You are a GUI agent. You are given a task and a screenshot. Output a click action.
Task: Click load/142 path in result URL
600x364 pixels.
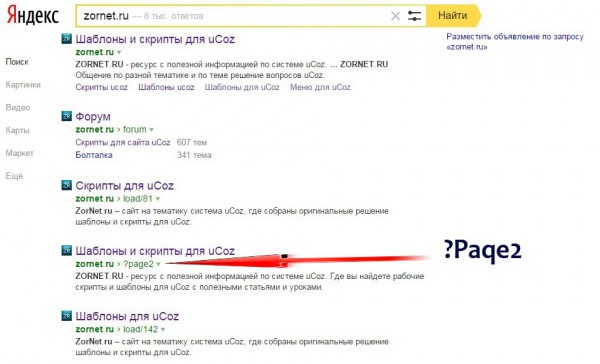[140, 329]
